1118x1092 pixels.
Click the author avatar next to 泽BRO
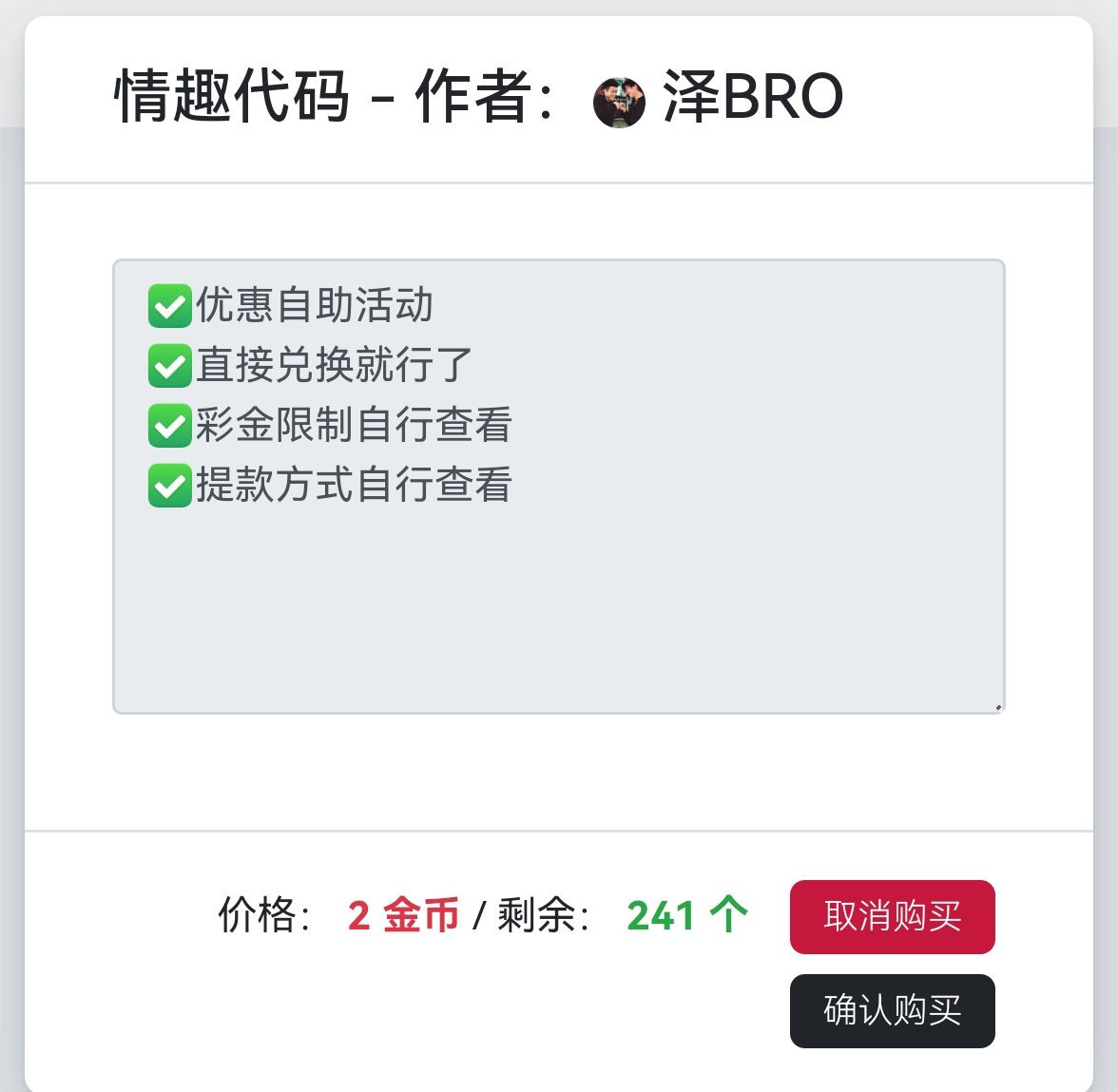pos(619,103)
